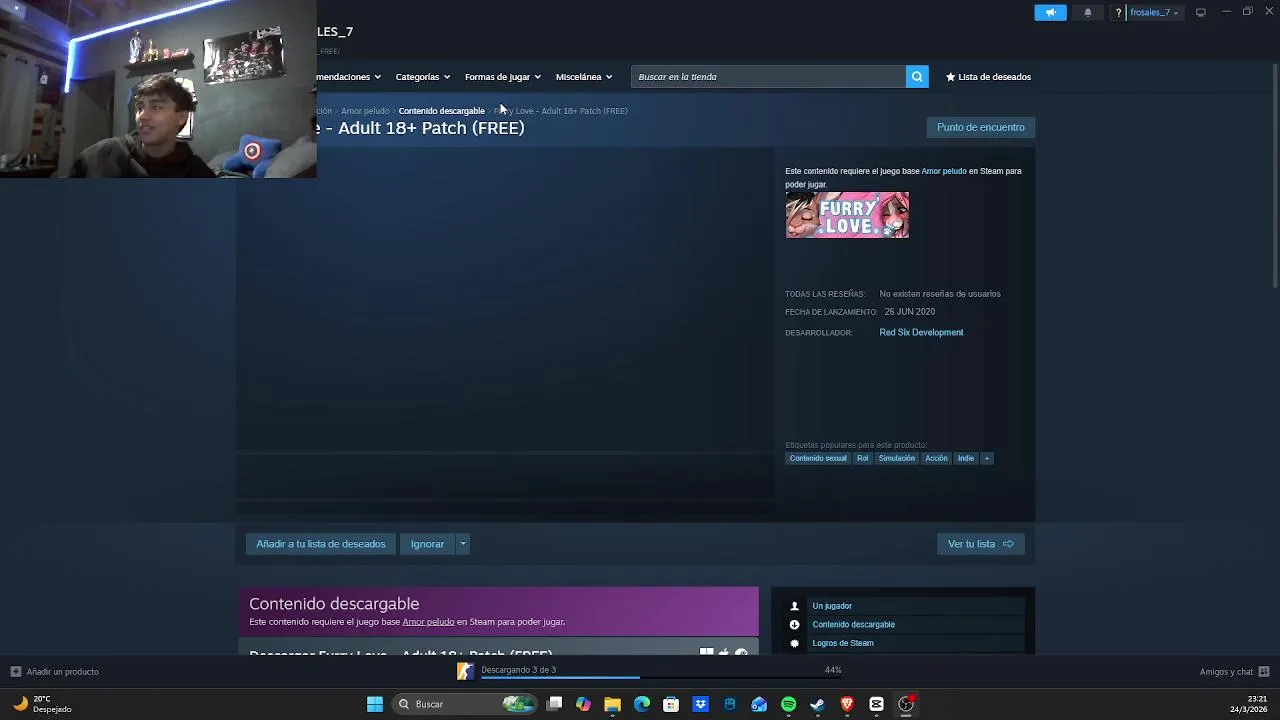Open Task View in the taskbar
1280x720 pixels.
(555, 704)
